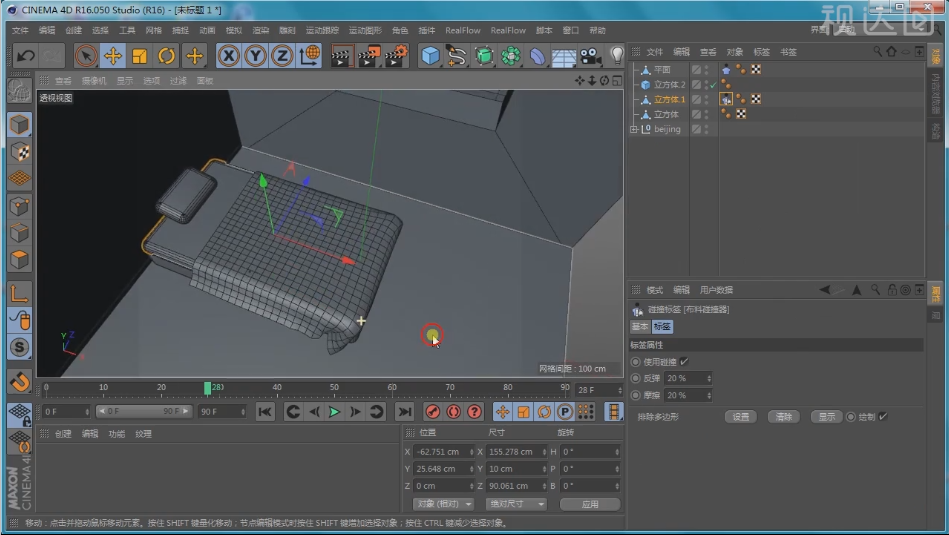Screen dimensions: 949x535
Task: Open the 对象 (相对) dropdown
Action: coord(444,504)
